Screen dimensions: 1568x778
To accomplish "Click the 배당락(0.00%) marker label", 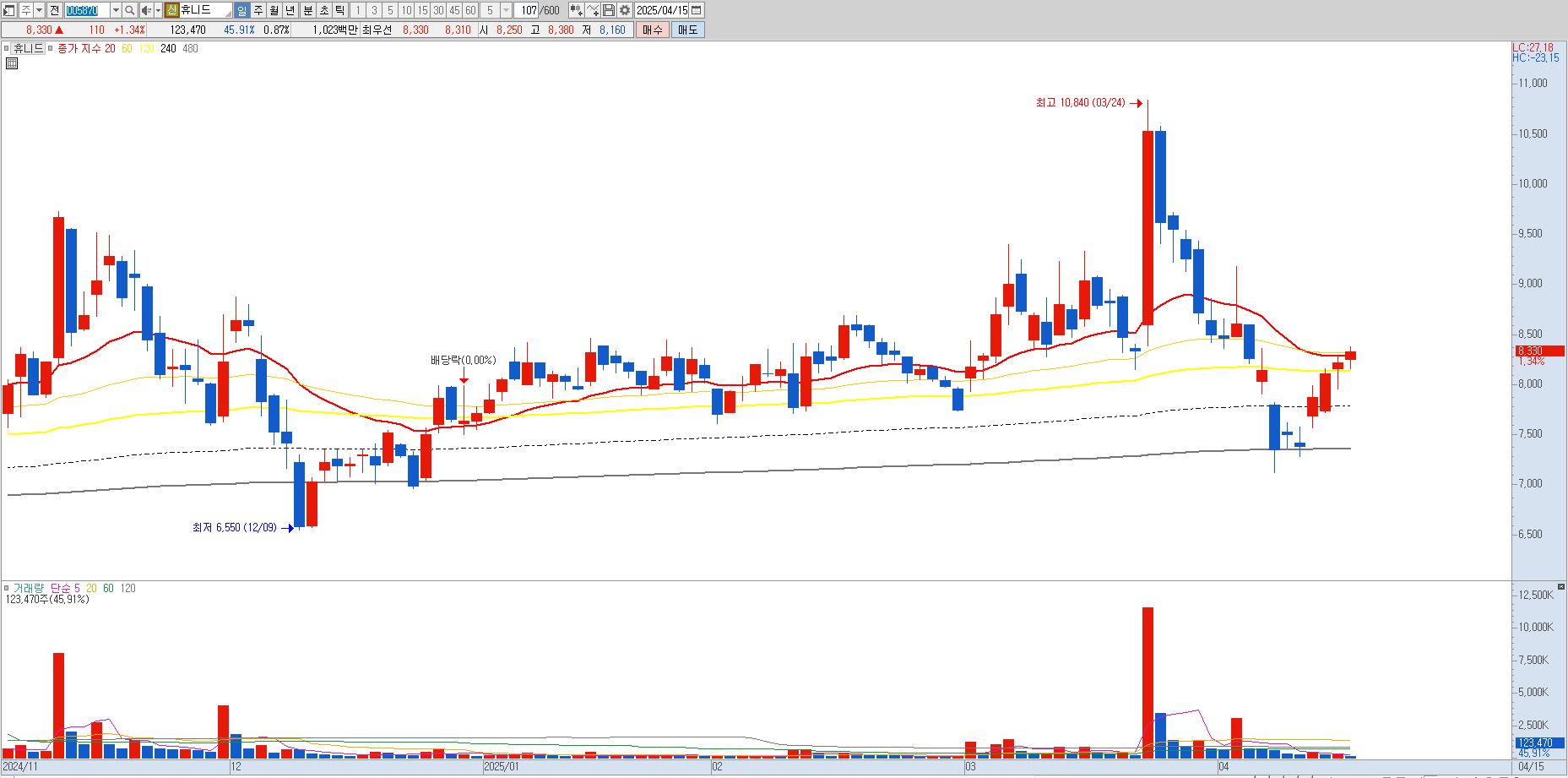I will tap(464, 361).
